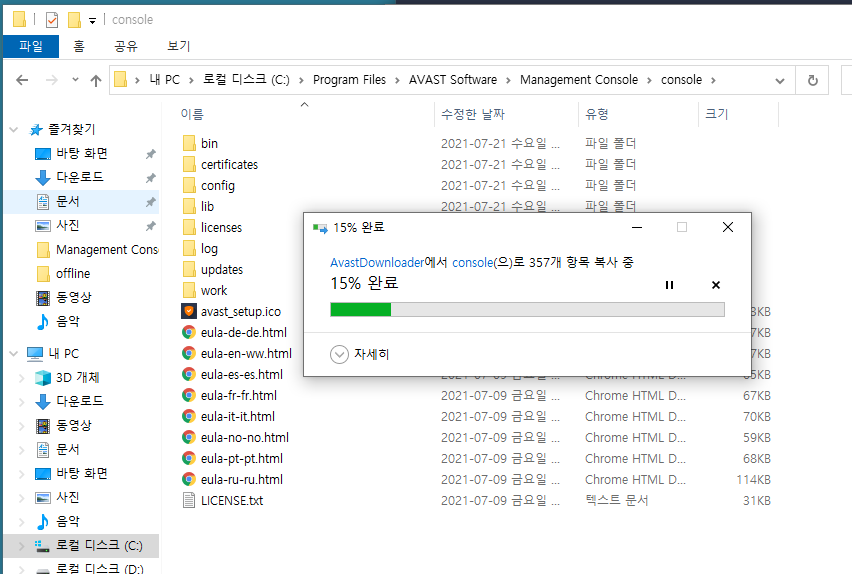Select eula-en-ww.html file name
The height and width of the screenshot is (574, 852).
point(246,353)
